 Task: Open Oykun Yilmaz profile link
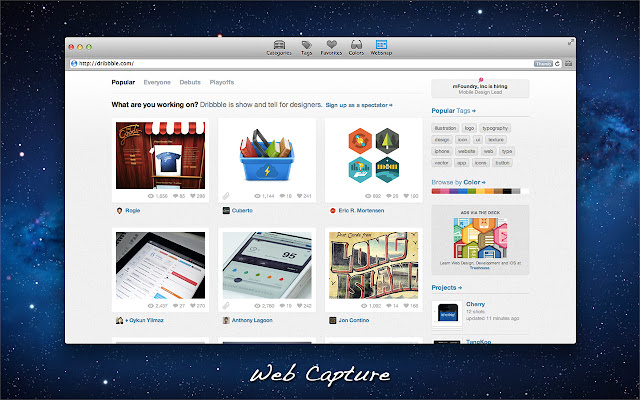pos(144,320)
